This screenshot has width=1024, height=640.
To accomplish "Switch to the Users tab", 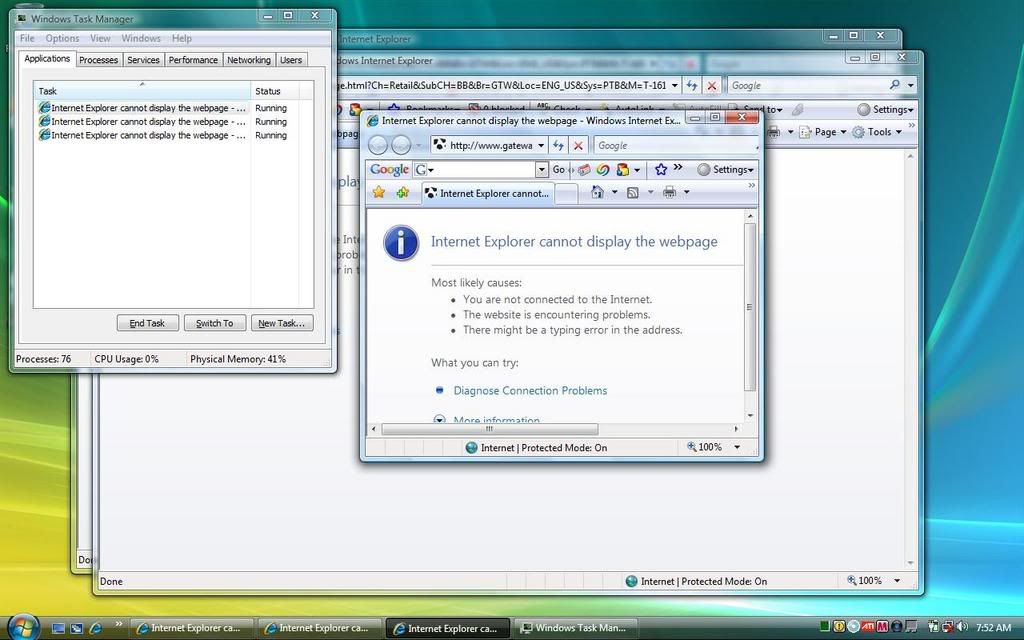I will 291,60.
